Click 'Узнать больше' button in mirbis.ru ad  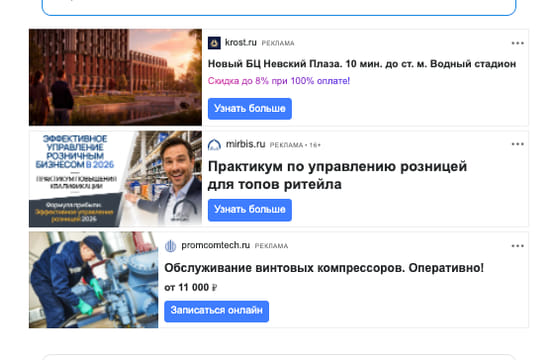[250, 210]
